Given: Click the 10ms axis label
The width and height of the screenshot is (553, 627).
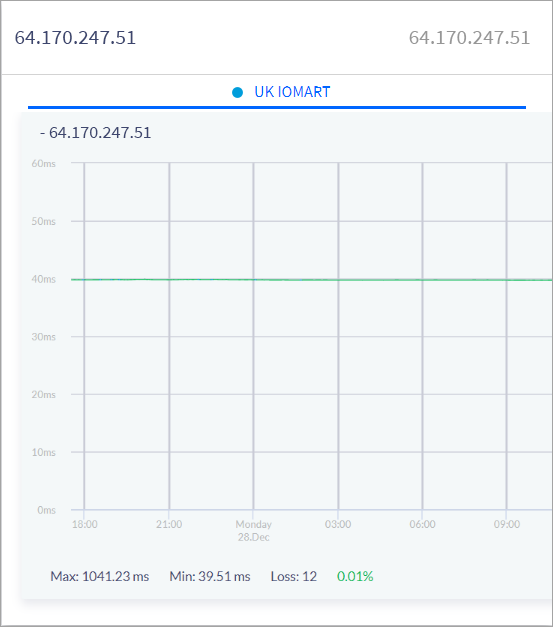Looking at the screenshot, I should (x=44, y=452).
